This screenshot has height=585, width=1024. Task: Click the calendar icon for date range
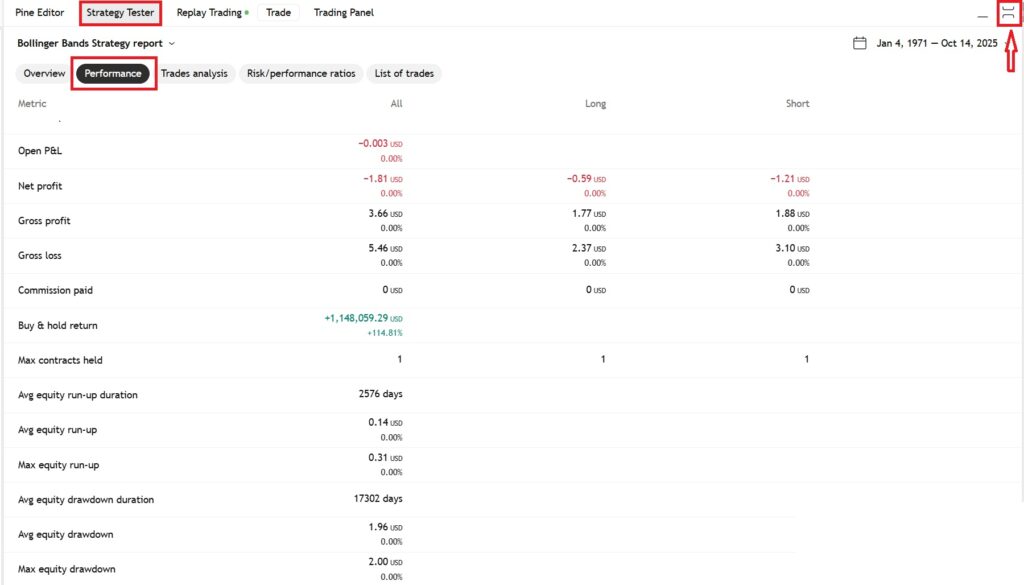pyautogui.click(x=859, y=43)
